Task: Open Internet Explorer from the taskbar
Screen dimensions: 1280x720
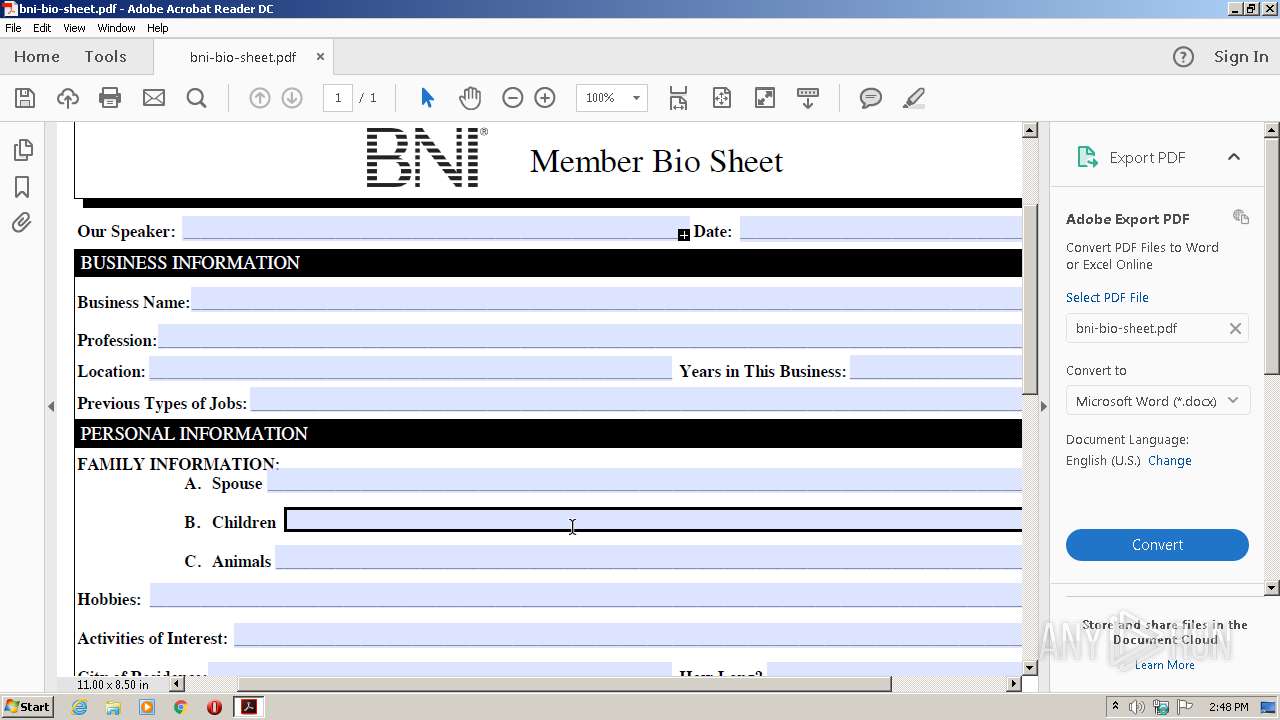Action: (79, 707)
